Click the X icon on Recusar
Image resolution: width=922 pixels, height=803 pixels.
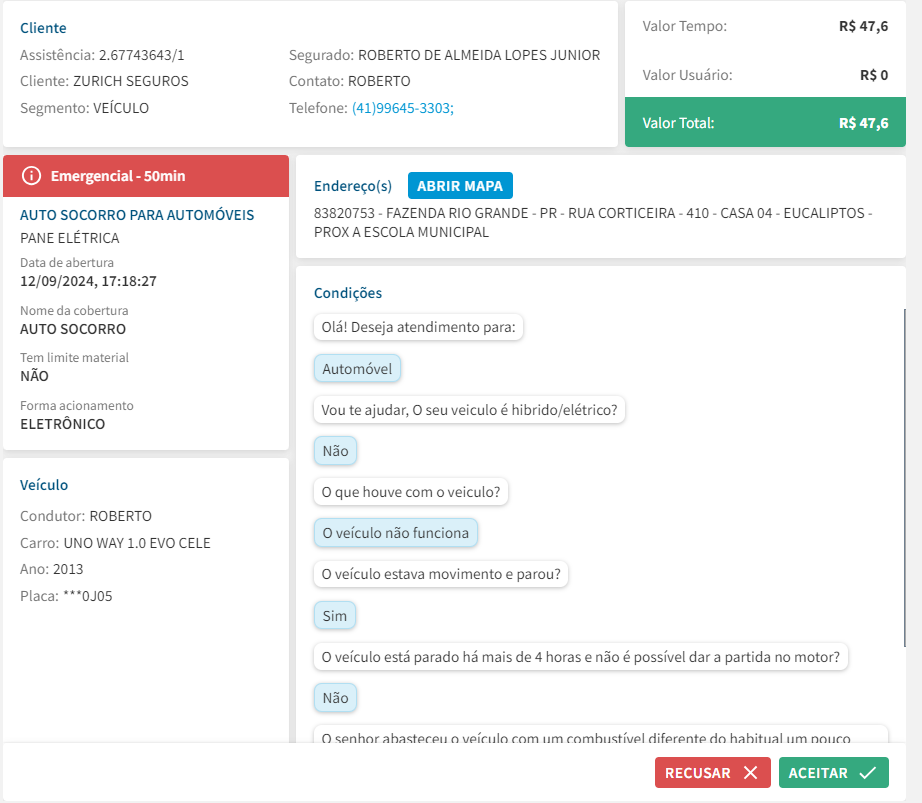750,773
